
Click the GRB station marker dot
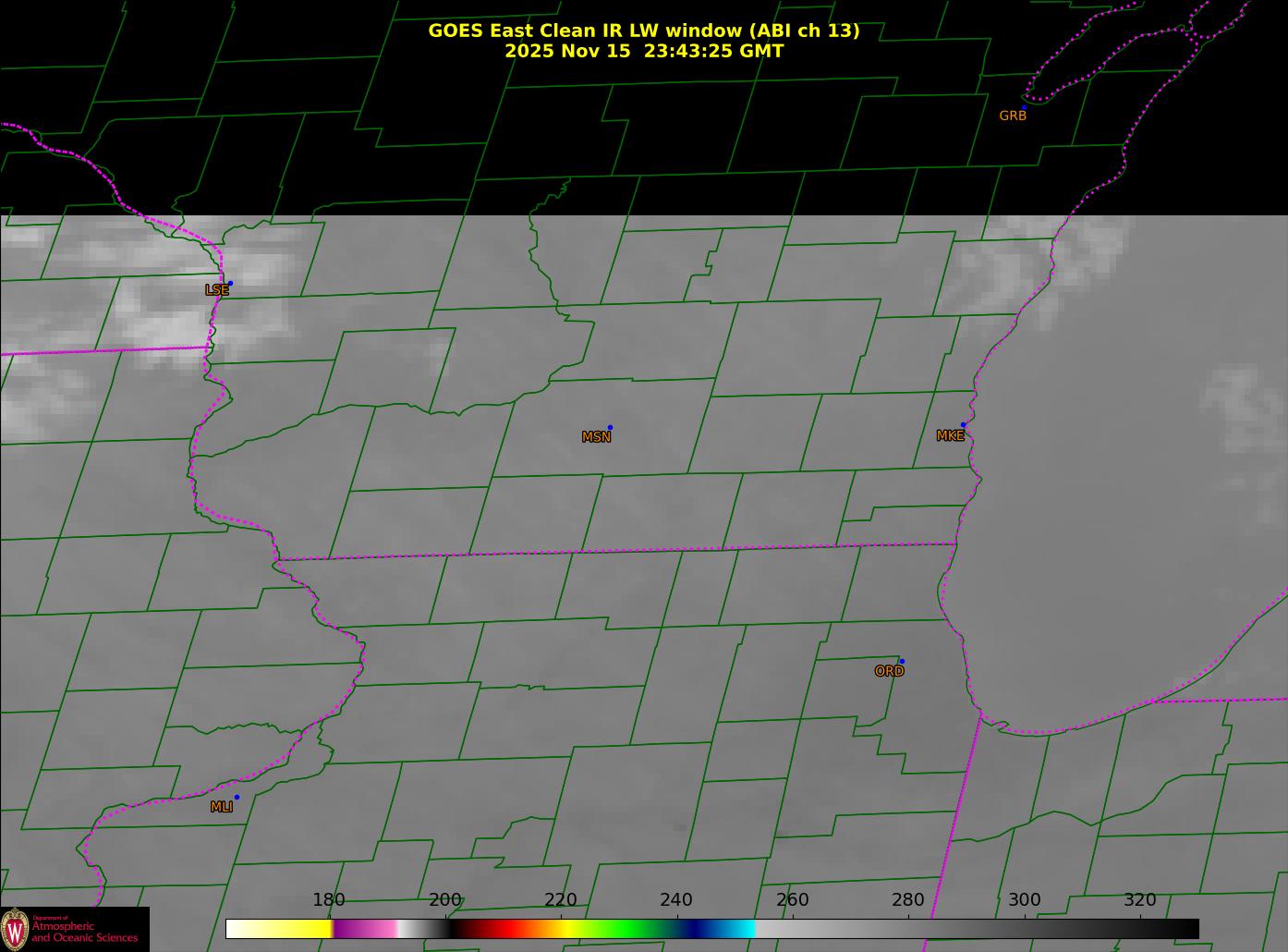click(x=1024, y=107)
